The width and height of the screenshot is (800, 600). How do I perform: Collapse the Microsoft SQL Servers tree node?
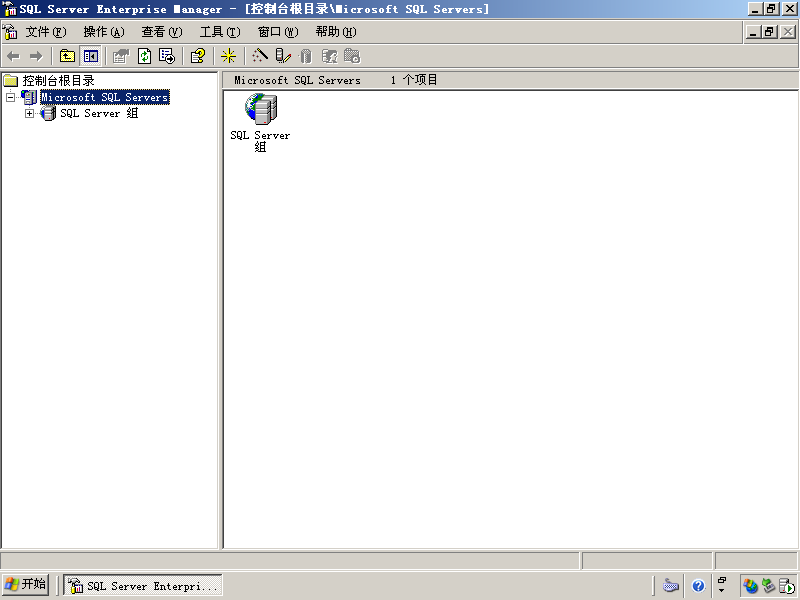(x=10, y=97)
